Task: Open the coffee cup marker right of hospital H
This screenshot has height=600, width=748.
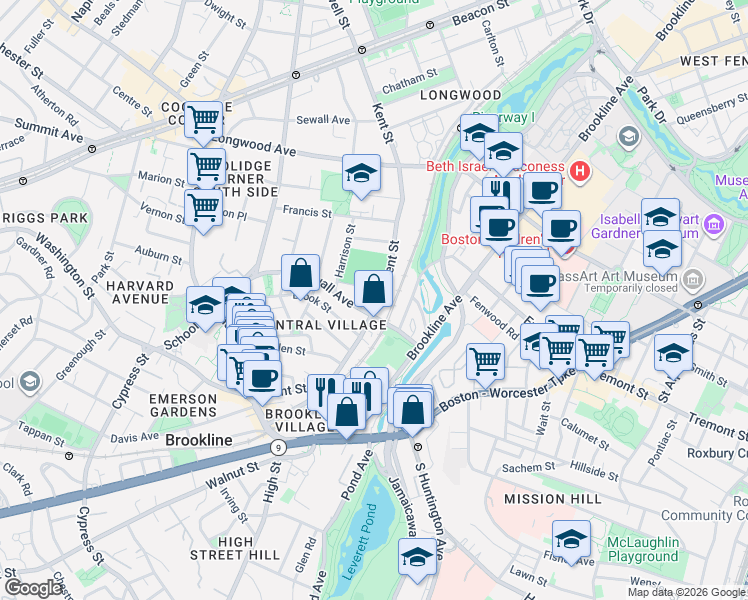Action: coord(542,192)
